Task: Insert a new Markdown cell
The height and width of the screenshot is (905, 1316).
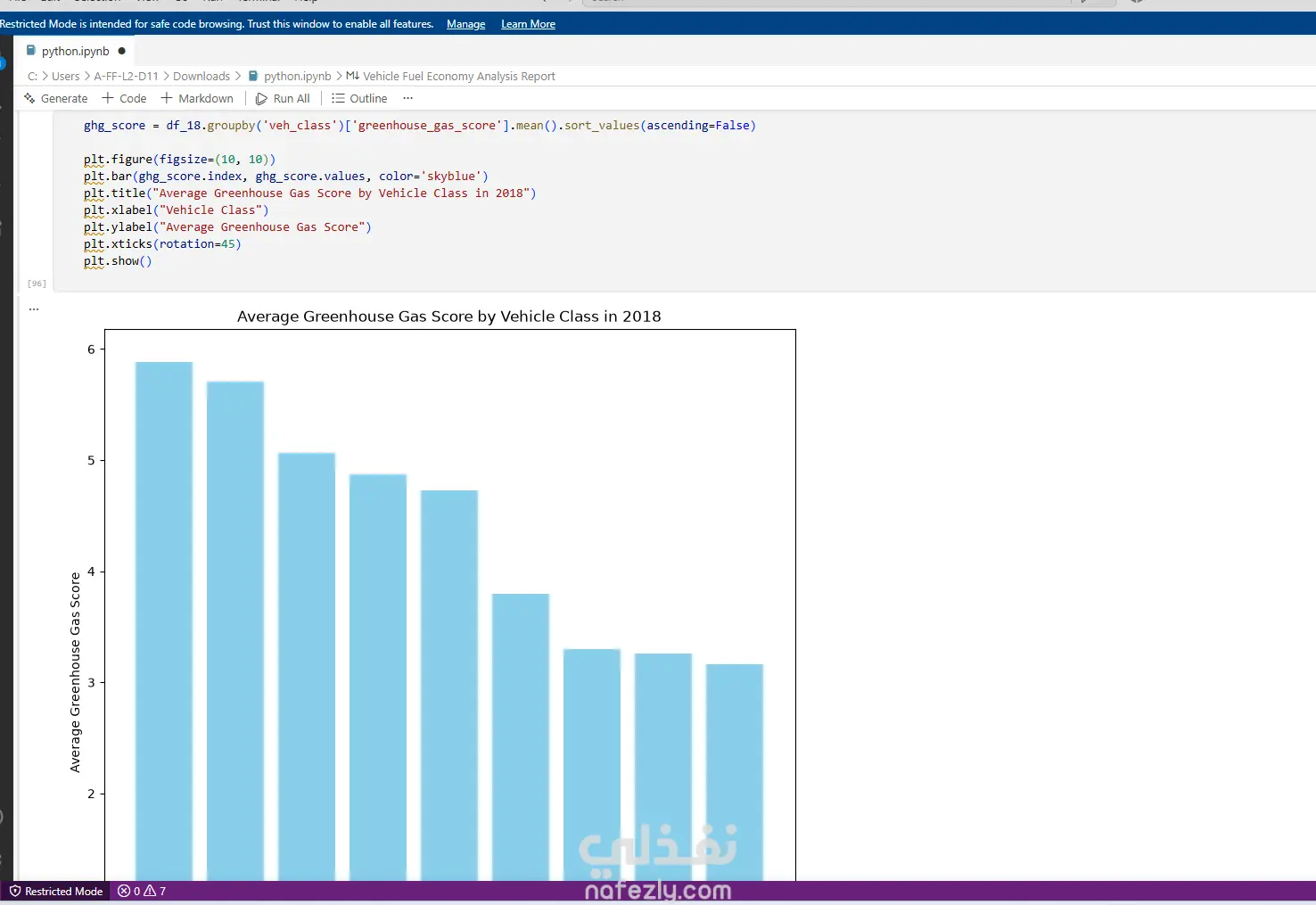Action: 197,98
